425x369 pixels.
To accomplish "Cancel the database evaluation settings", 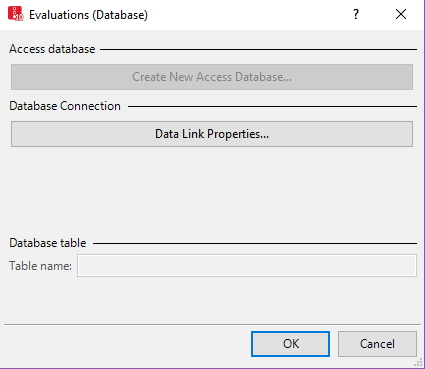I will (377, 344).
